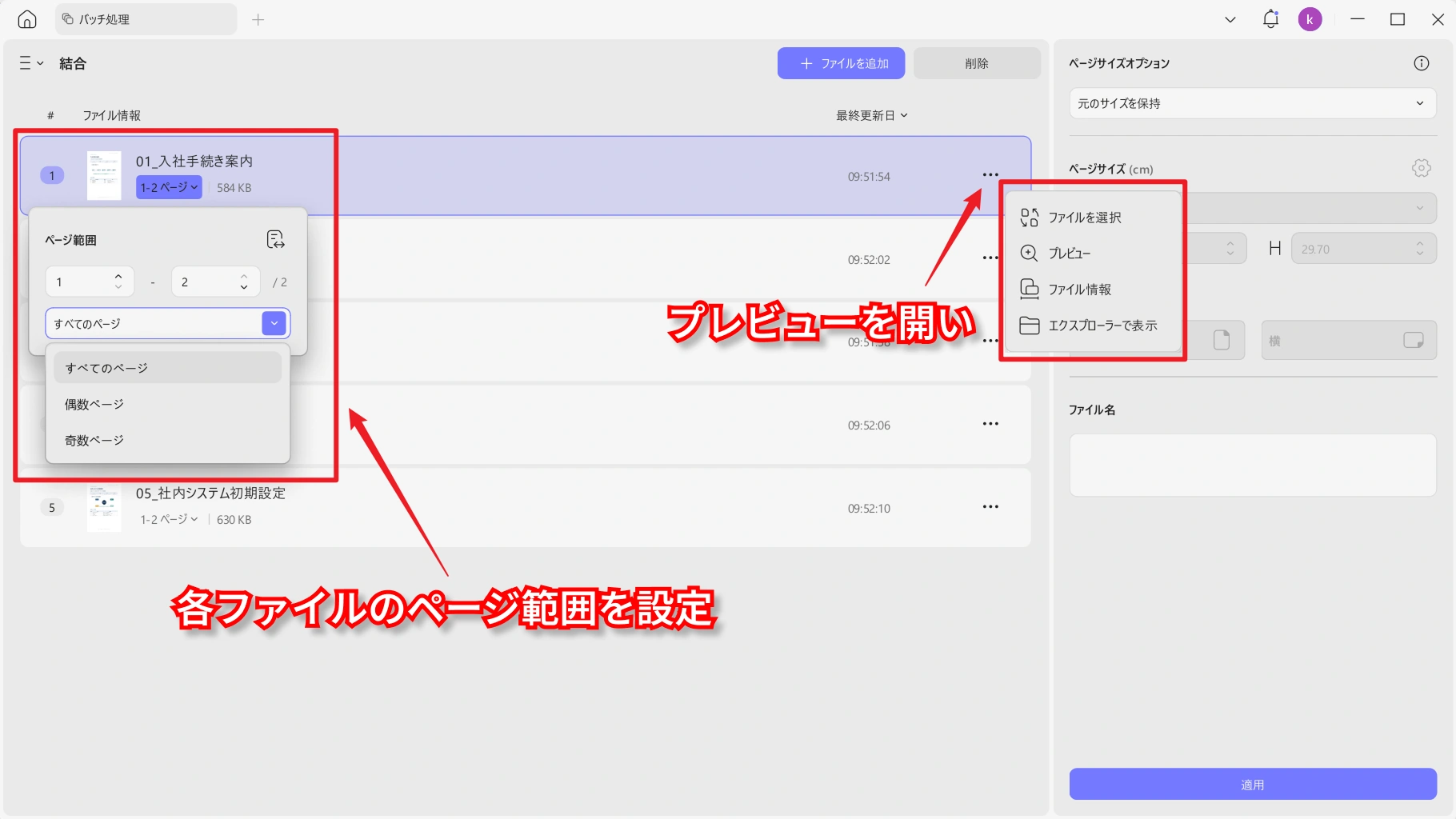Image resolution: width=1456 pixels, height=819 pixels.
Task: Open the 元のサイズを保持 dropdown
Action: click(x=1253, y=103)
